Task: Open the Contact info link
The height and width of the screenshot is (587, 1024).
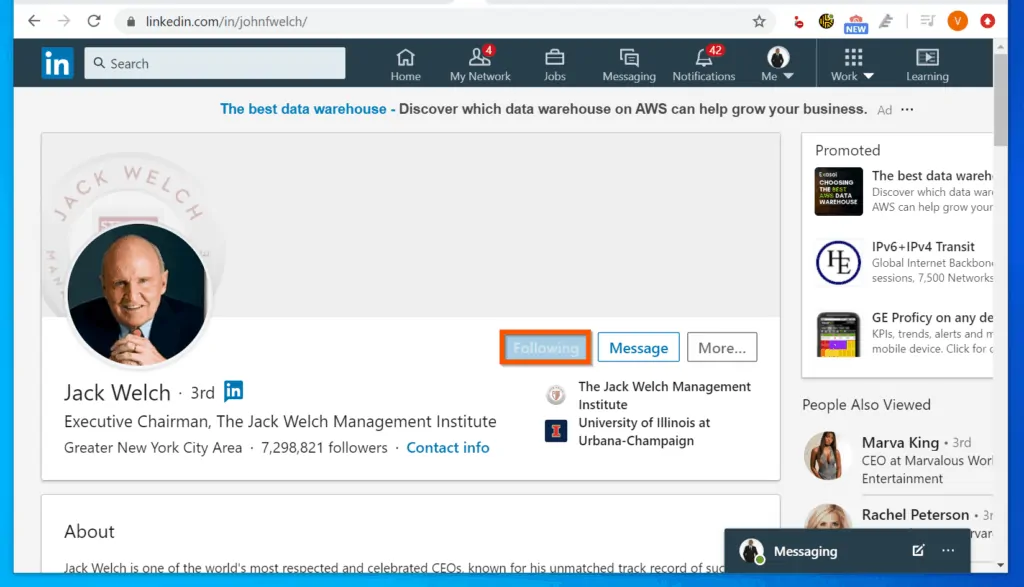Action: point(447,447)
